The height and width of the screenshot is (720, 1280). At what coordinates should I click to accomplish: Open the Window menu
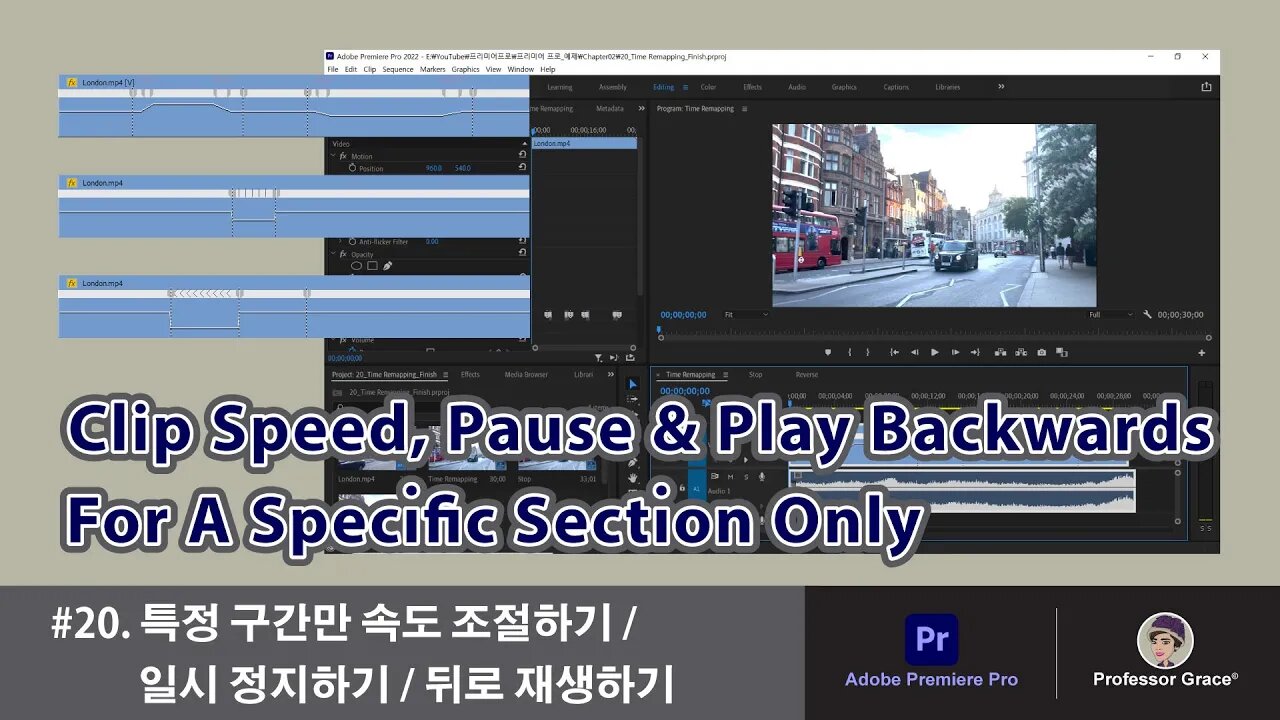pyautogui.click(x=520, y=69)
